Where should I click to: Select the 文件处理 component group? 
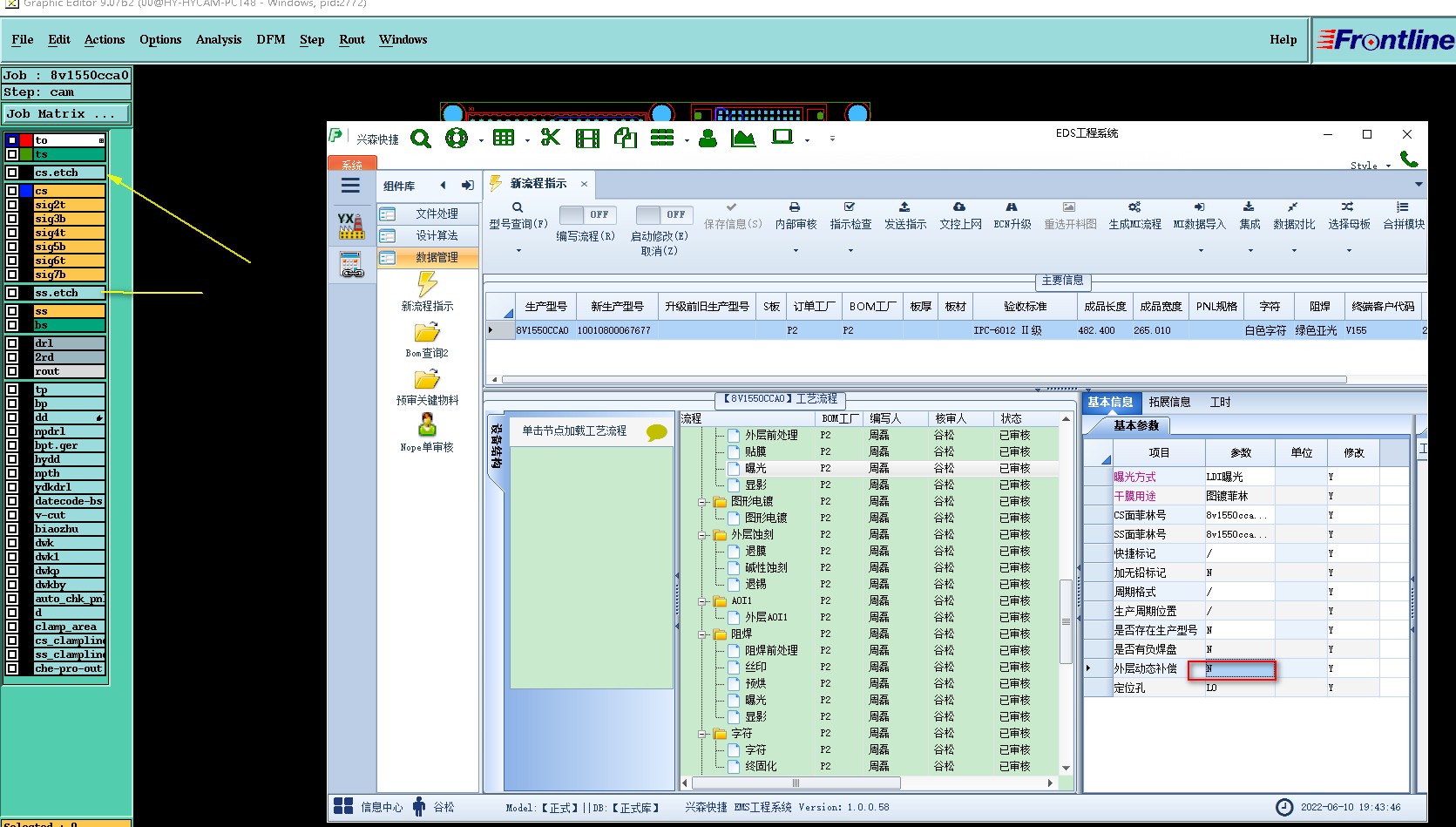pyautogui.click(x=429, y=214)
